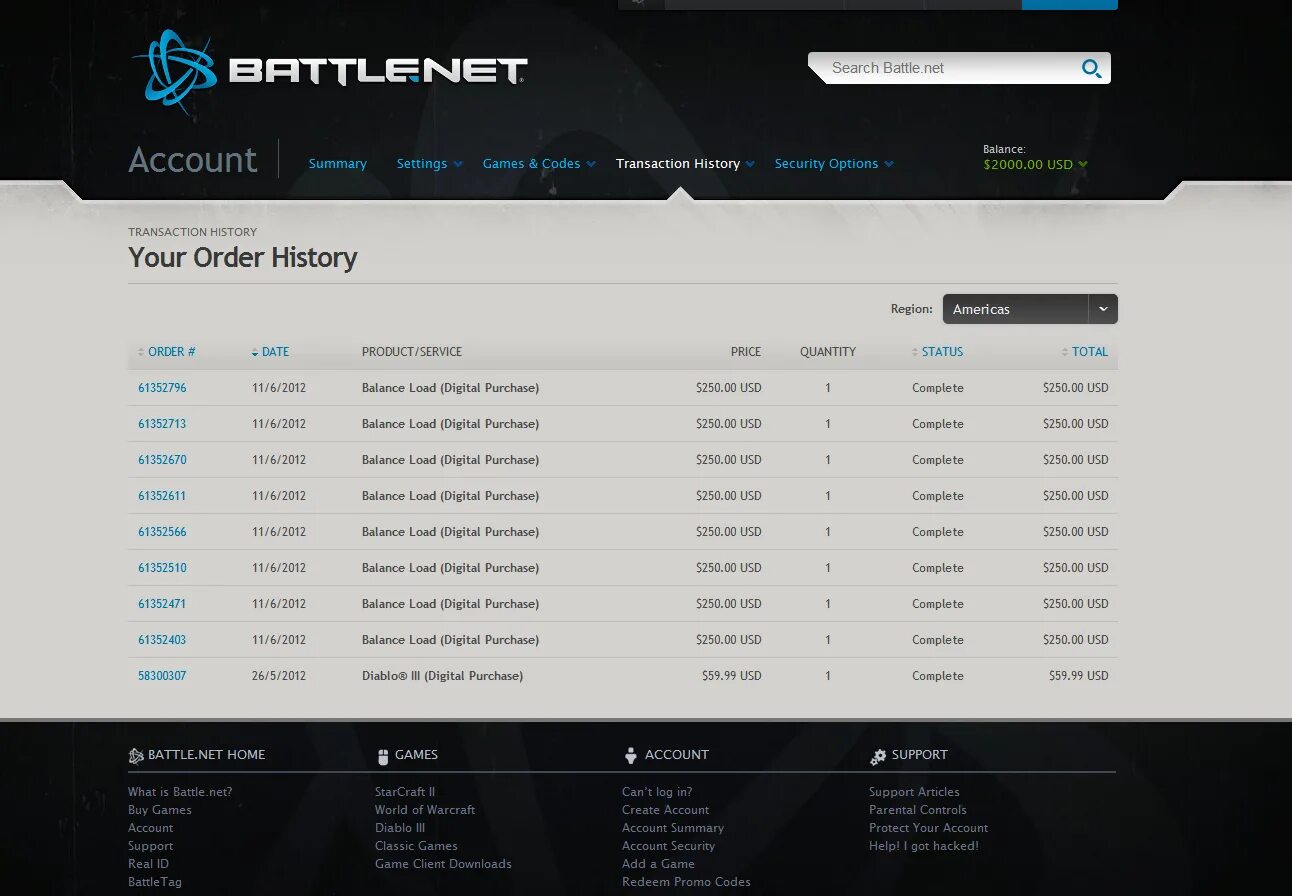Click the Battle.net Home footer icon

pos(136,756)
